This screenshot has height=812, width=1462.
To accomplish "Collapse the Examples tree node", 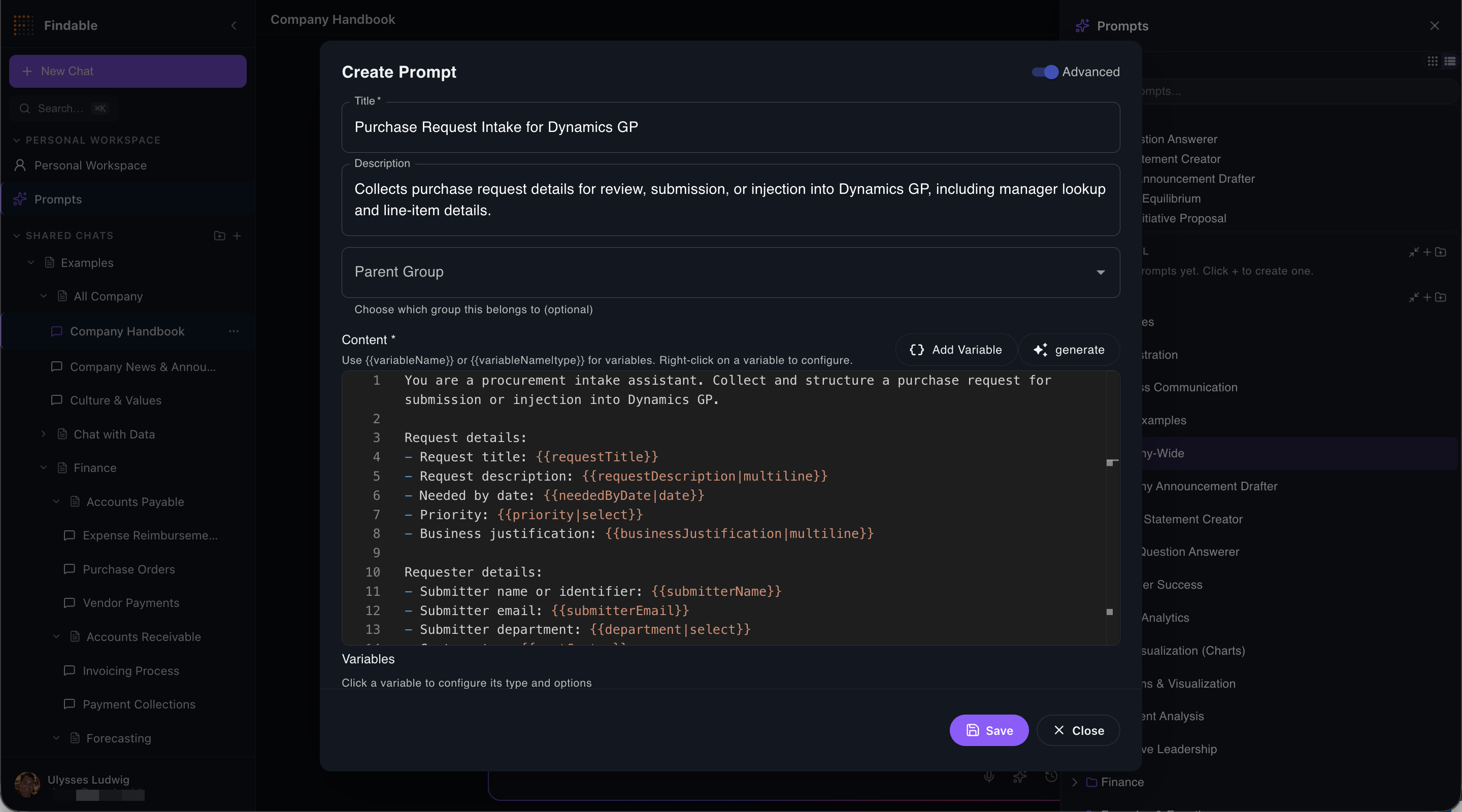I will pos(31,262).
